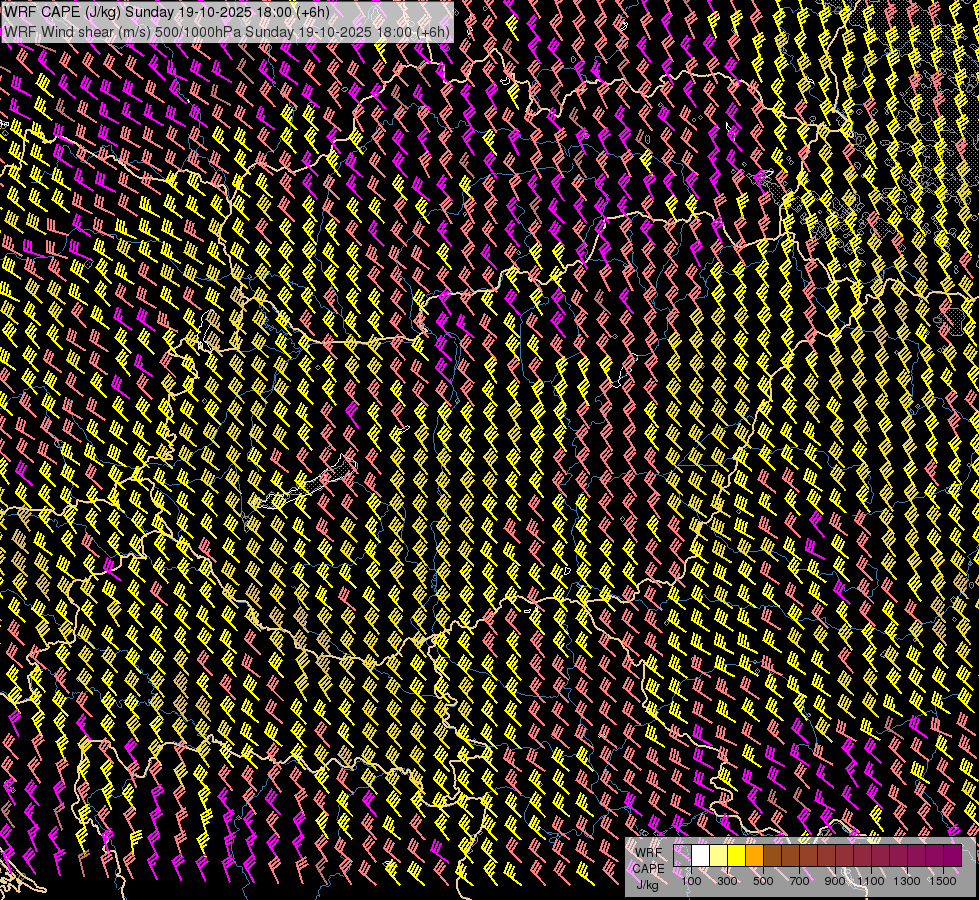979x900 pixels.
Task: Click the WRF CAPE title line
Action: click(x=167, y=12)
